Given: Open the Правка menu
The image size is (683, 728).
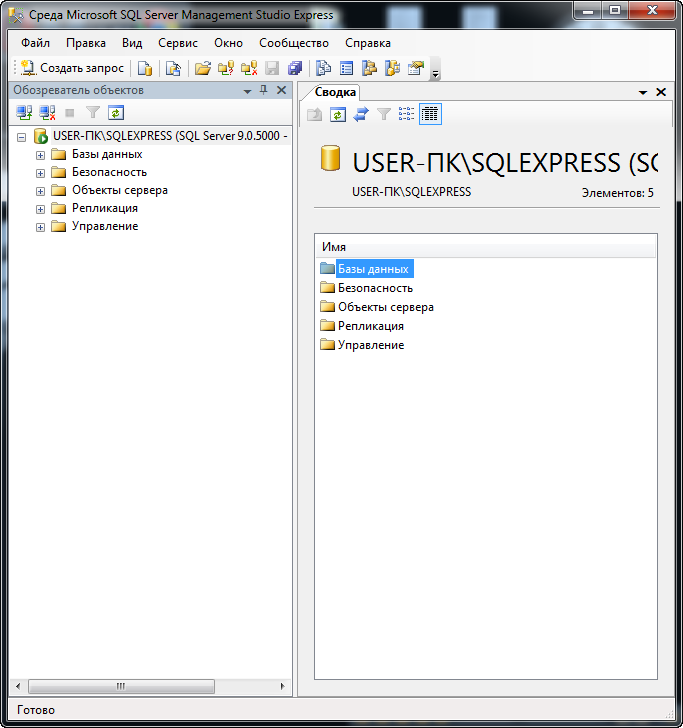Looking at the screenshot, I should coord(86,43).
